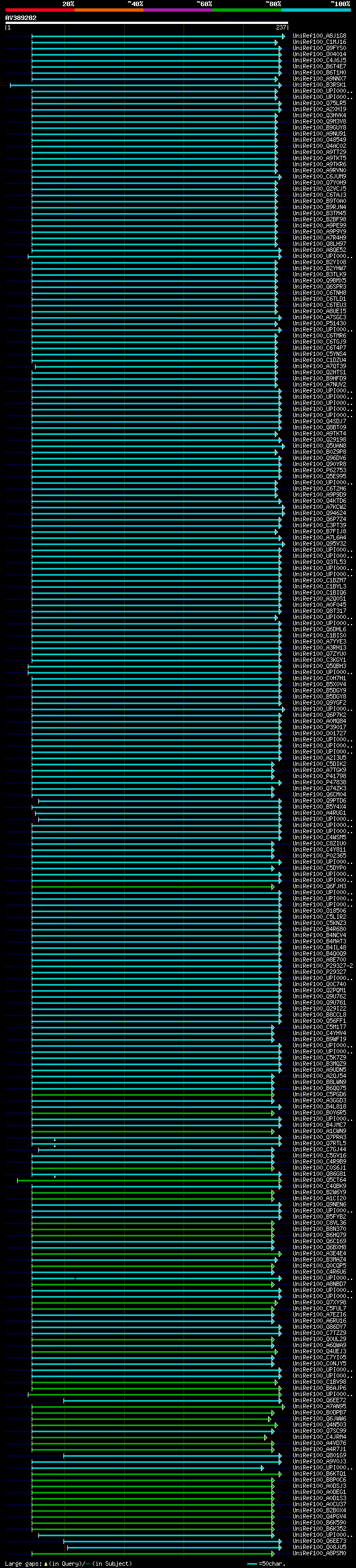Viewport: 356px width, 1568px height.
Task: Click the alignment bar for UniRef100_B3RSK1
Action: tap(146, 85)
